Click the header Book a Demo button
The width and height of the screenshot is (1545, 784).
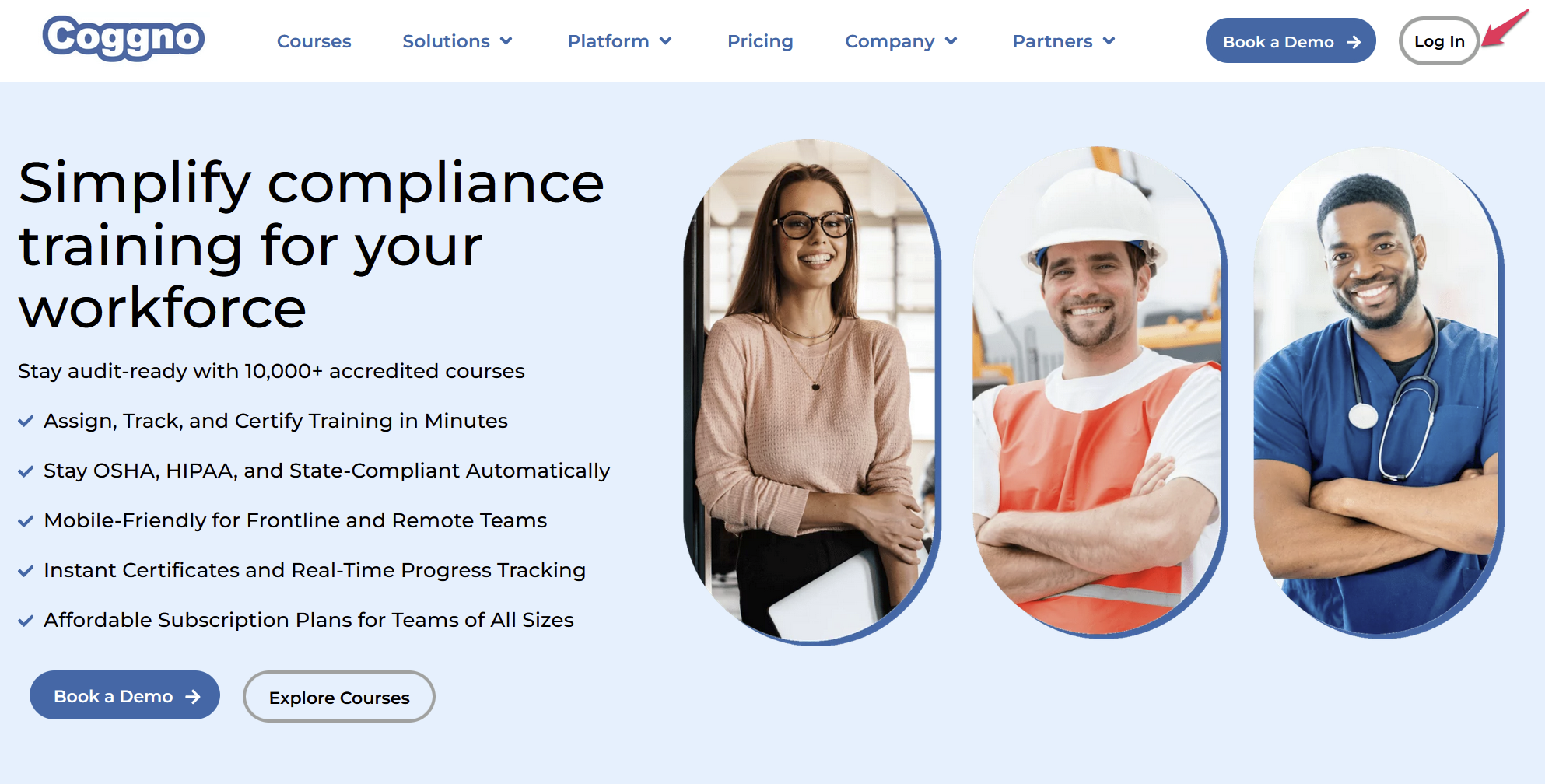tap(1291, 41)
